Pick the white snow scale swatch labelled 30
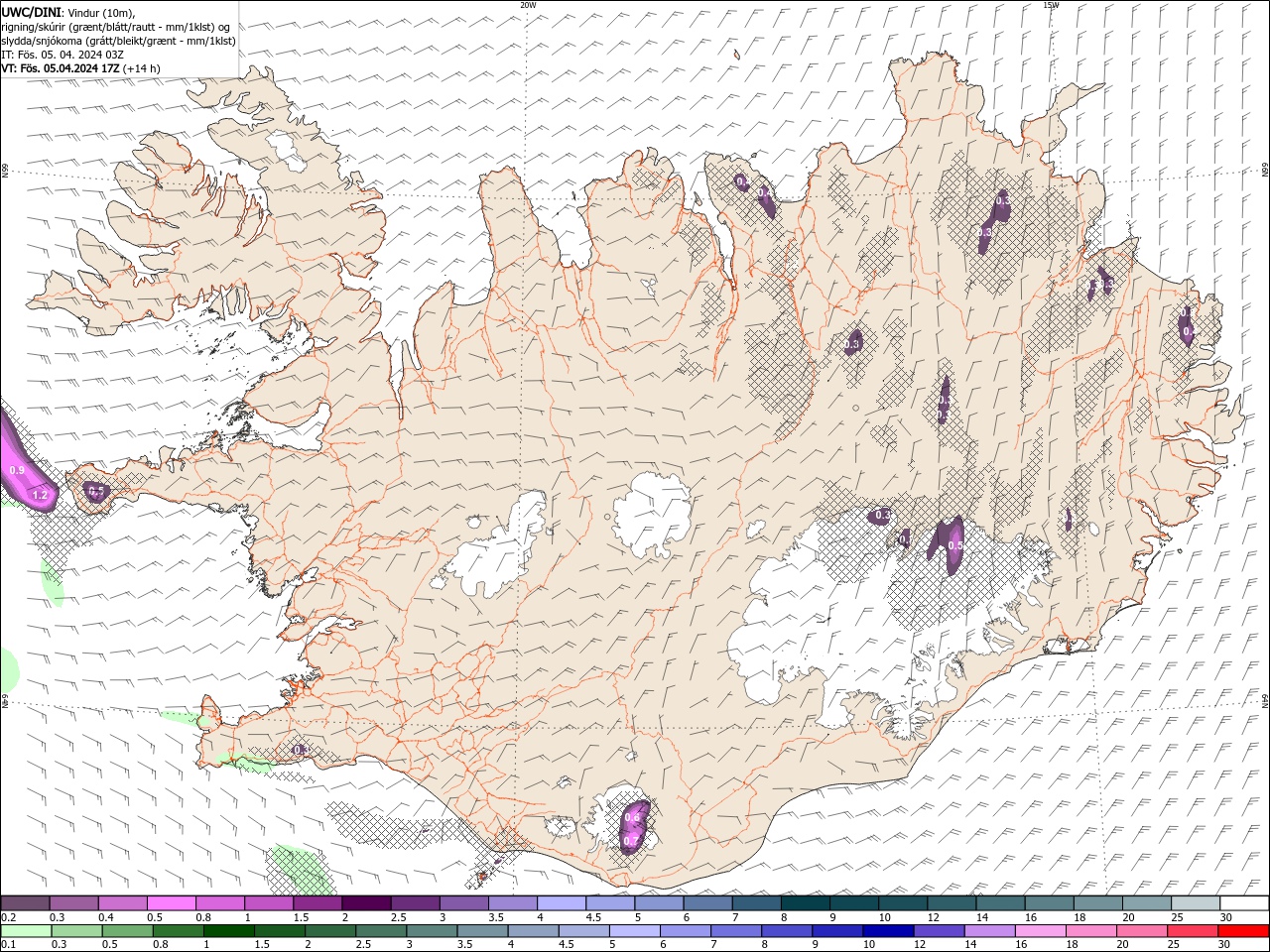Image resolution: width=1270 pixels, height=952 pixels. [x=1244, y=903]
